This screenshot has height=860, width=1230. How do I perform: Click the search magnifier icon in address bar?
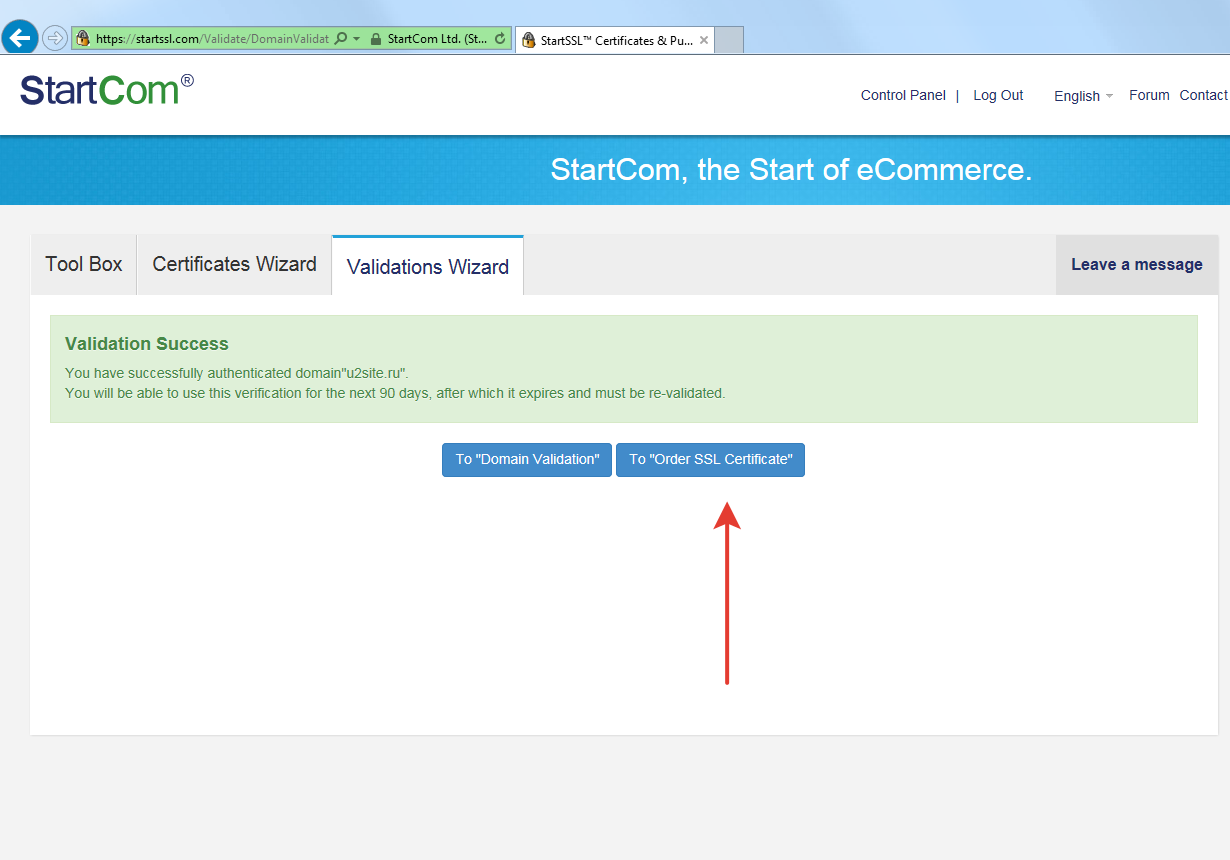341,39
